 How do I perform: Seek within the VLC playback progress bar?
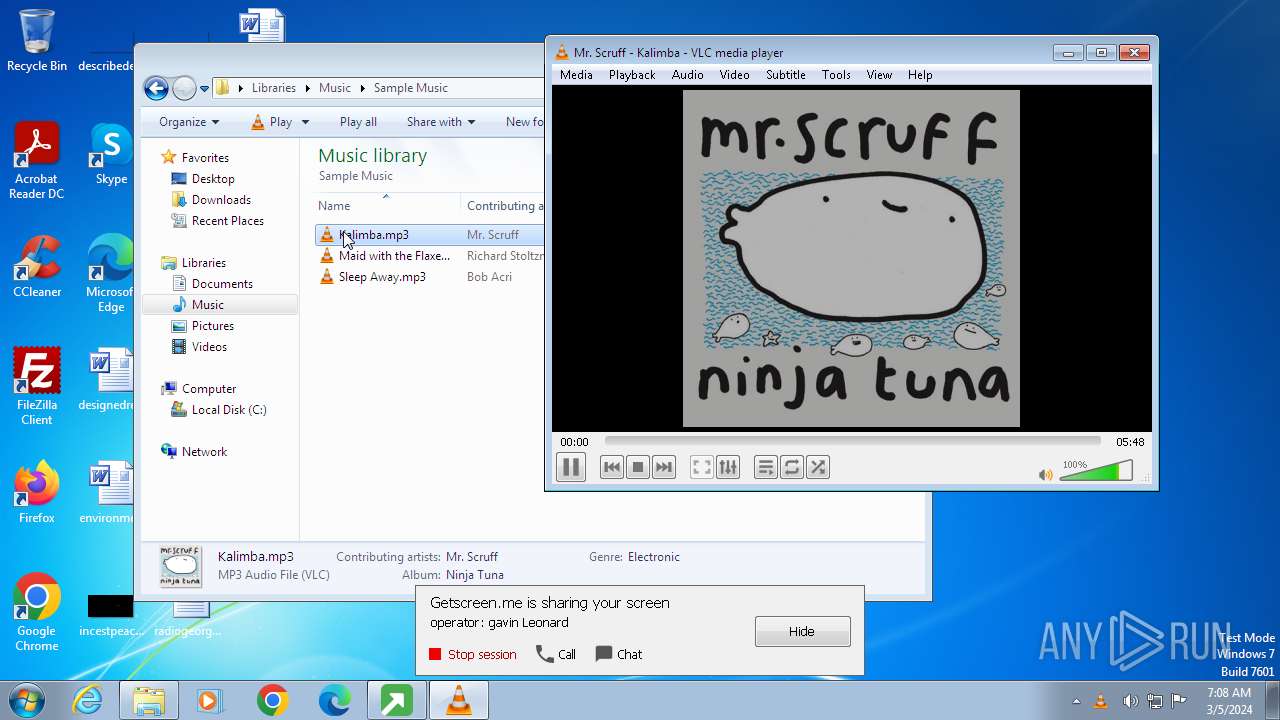pyautogui.click(x=852, y=441)
